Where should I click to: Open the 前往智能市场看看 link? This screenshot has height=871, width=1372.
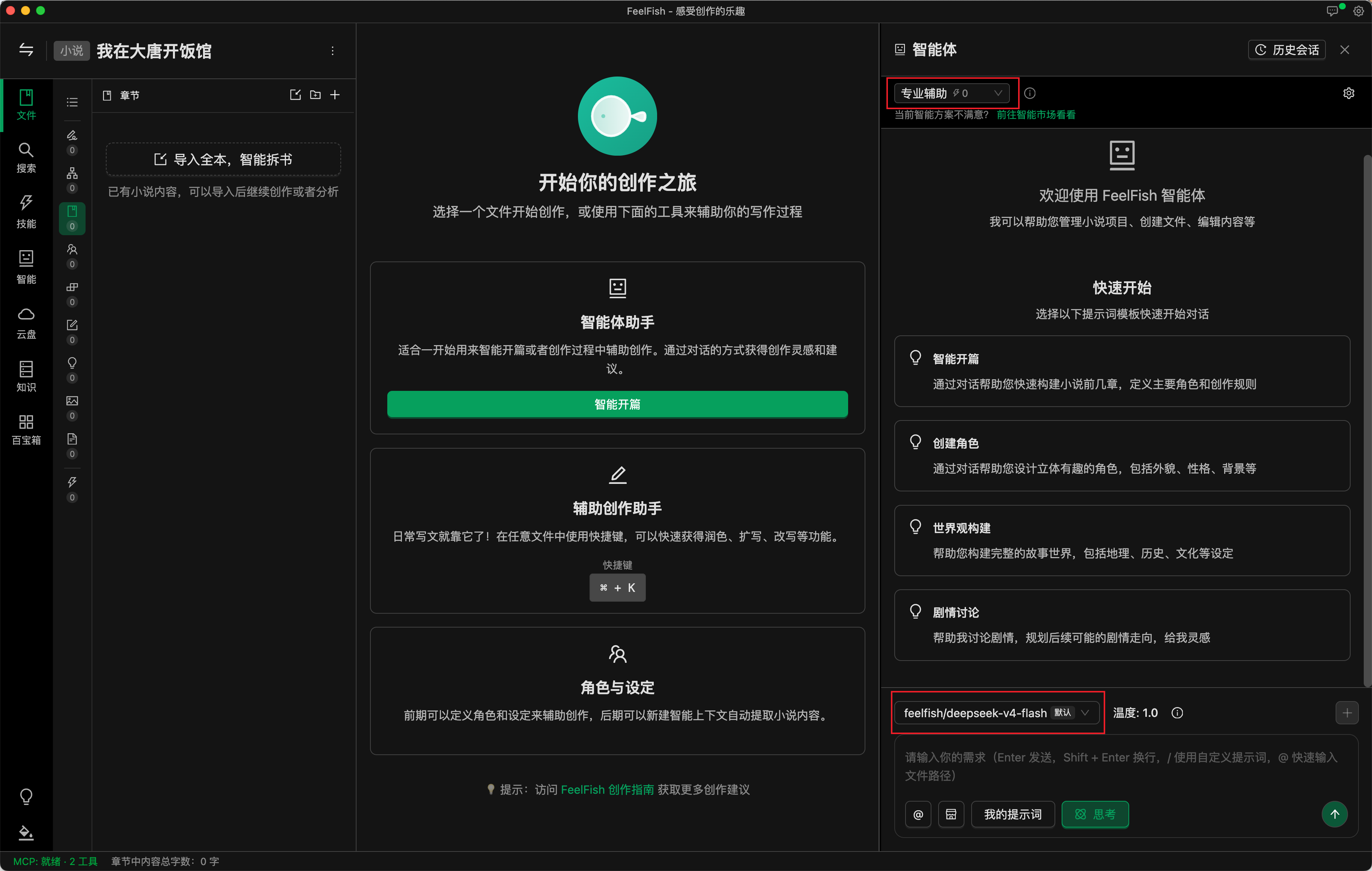(1035, 114)
